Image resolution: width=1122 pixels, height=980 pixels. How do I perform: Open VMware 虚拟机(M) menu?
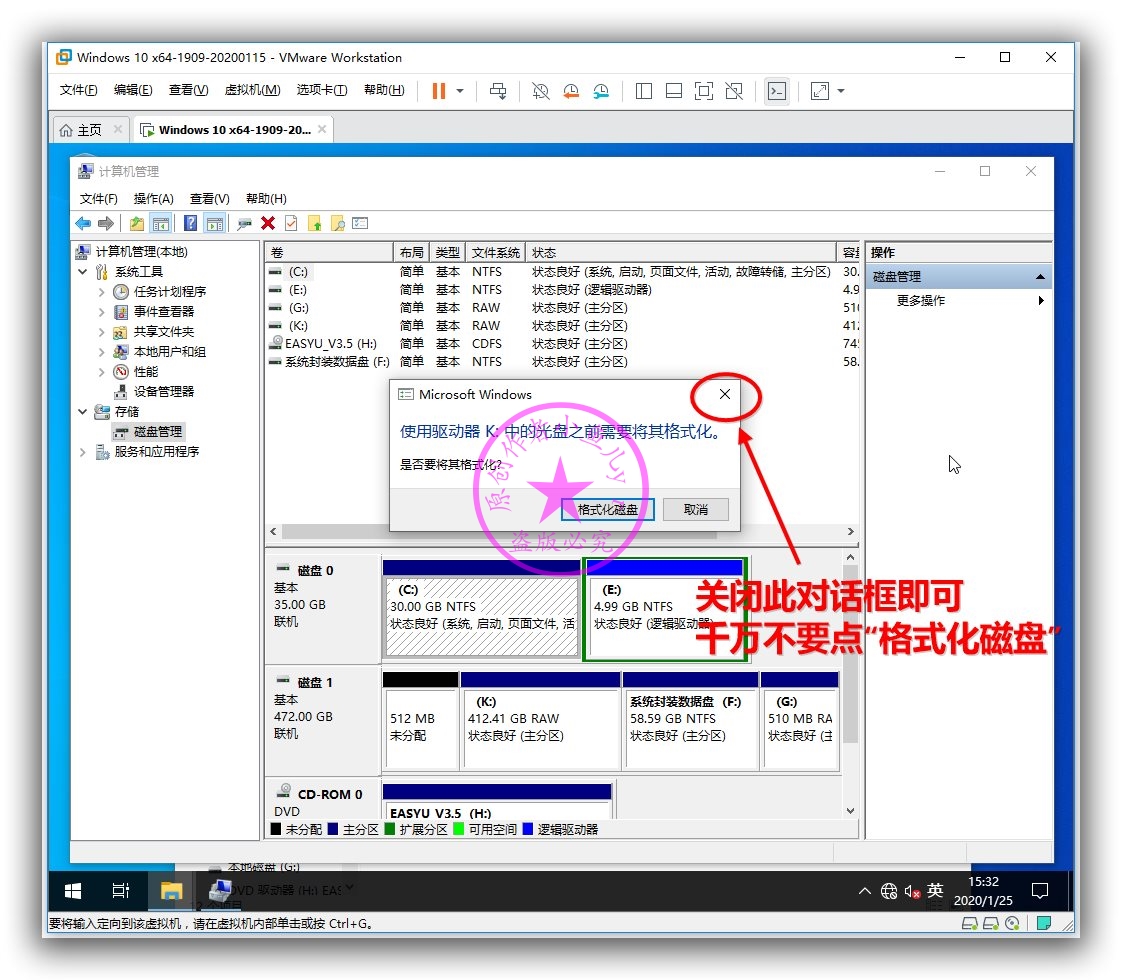[253, 90]
